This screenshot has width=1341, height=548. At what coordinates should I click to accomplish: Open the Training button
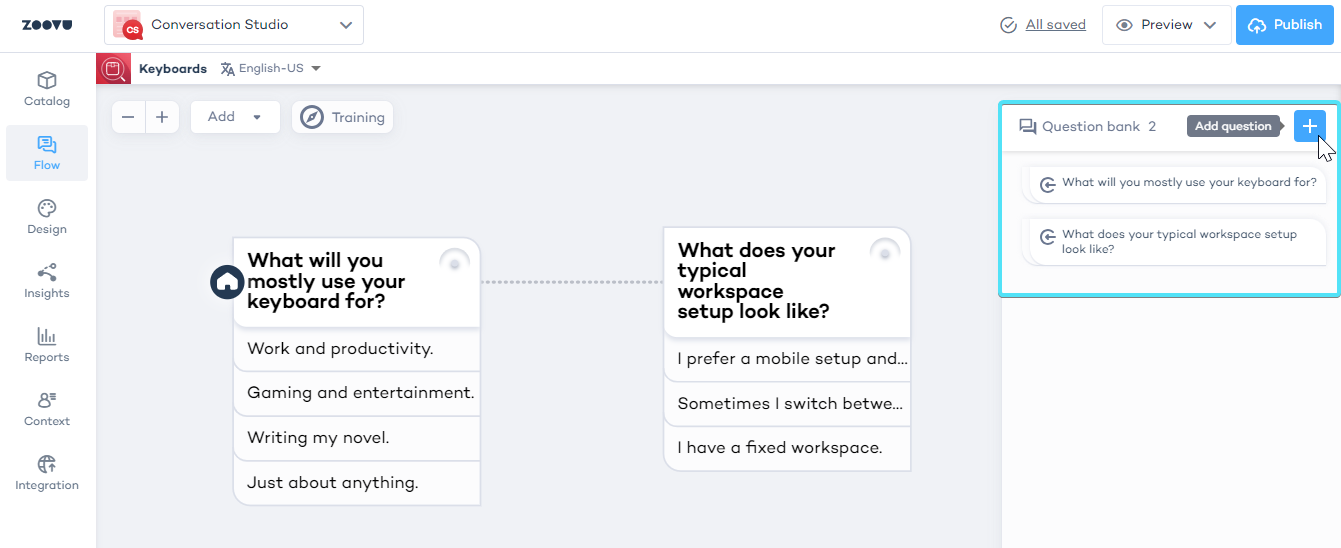pos(343,117)
